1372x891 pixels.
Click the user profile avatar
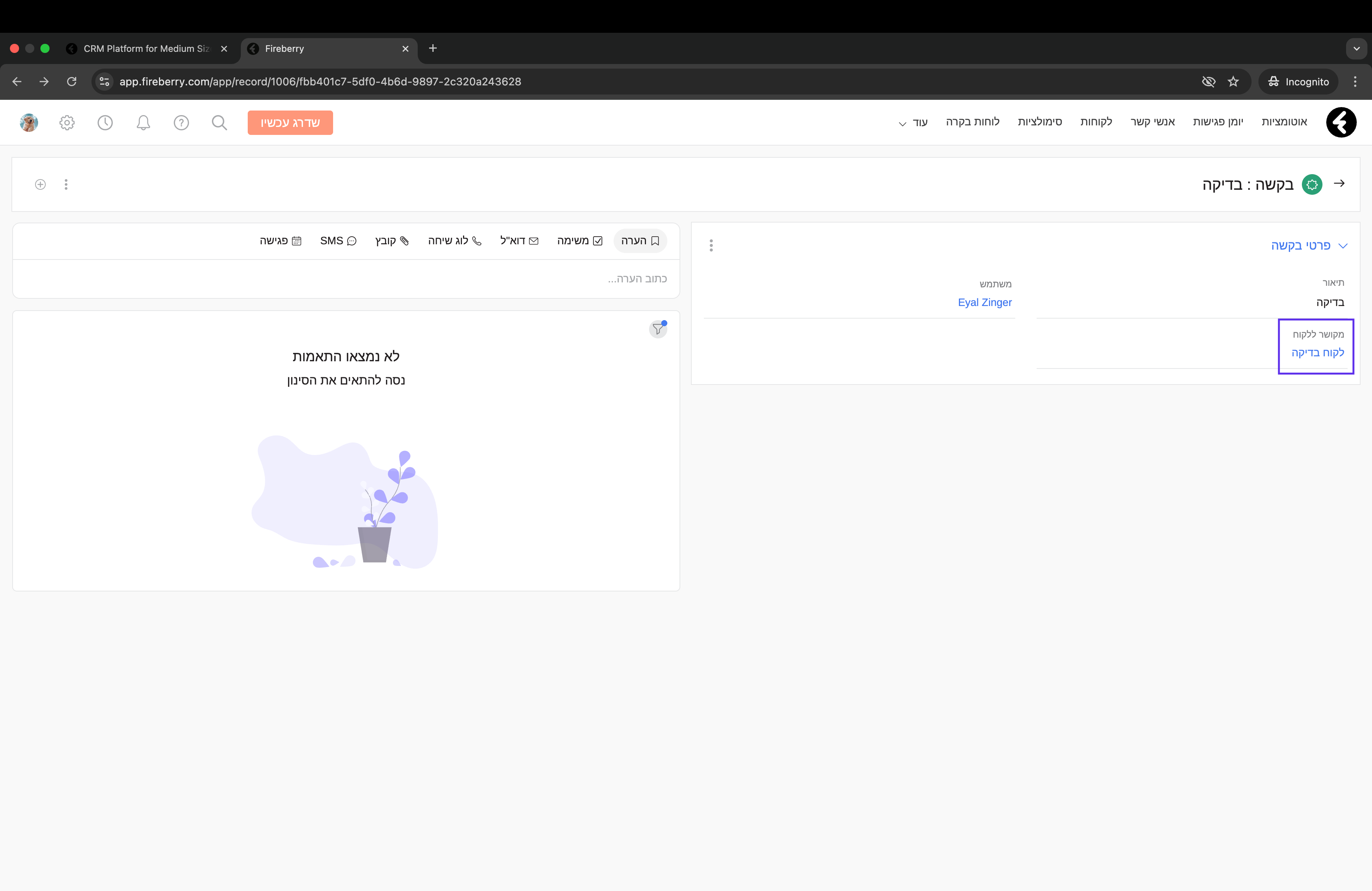pyautogui.click(x=29, y=122)
